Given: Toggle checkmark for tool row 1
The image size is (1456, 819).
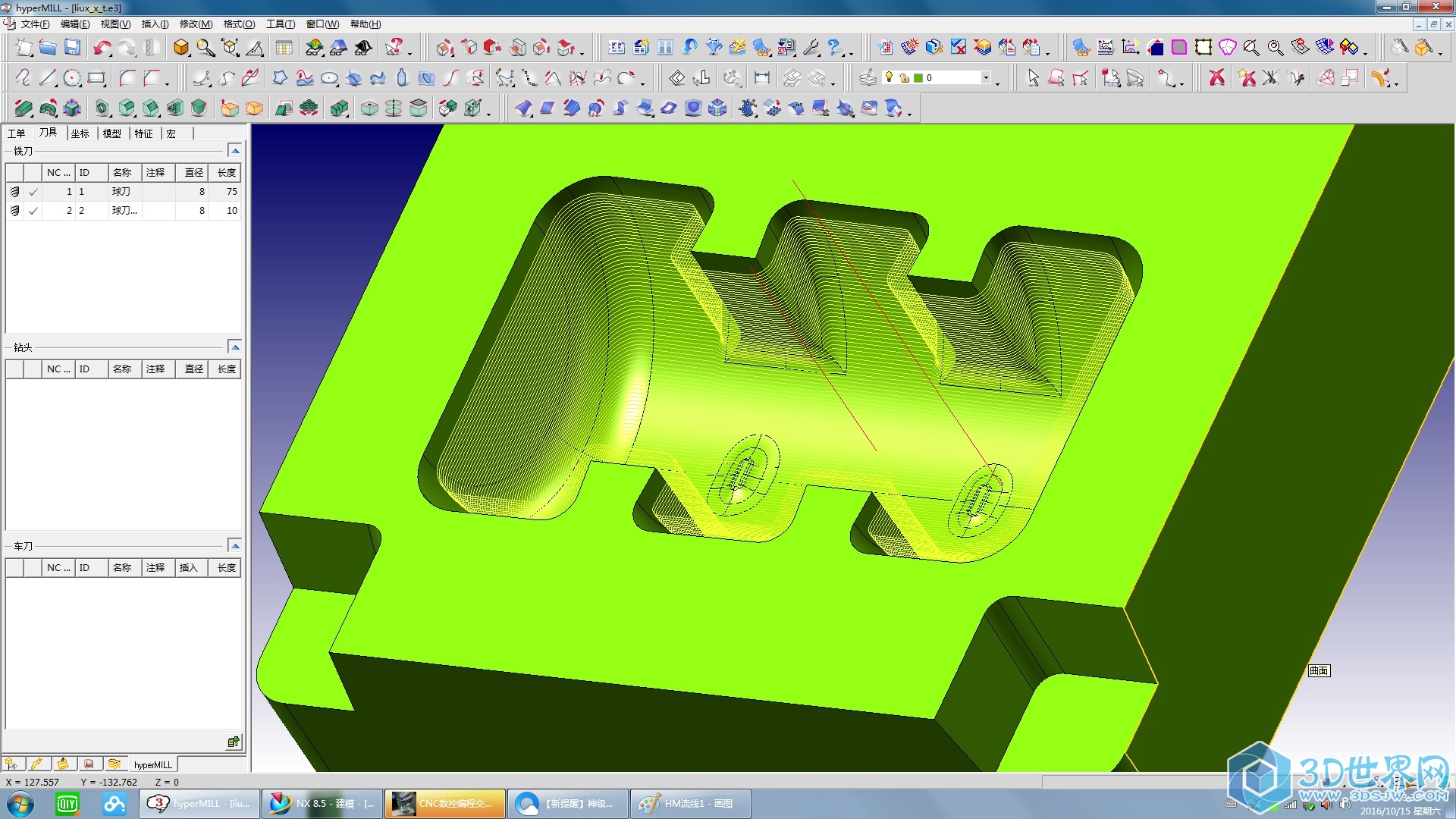Looking at the screenshot, I should tap(33, 192).
